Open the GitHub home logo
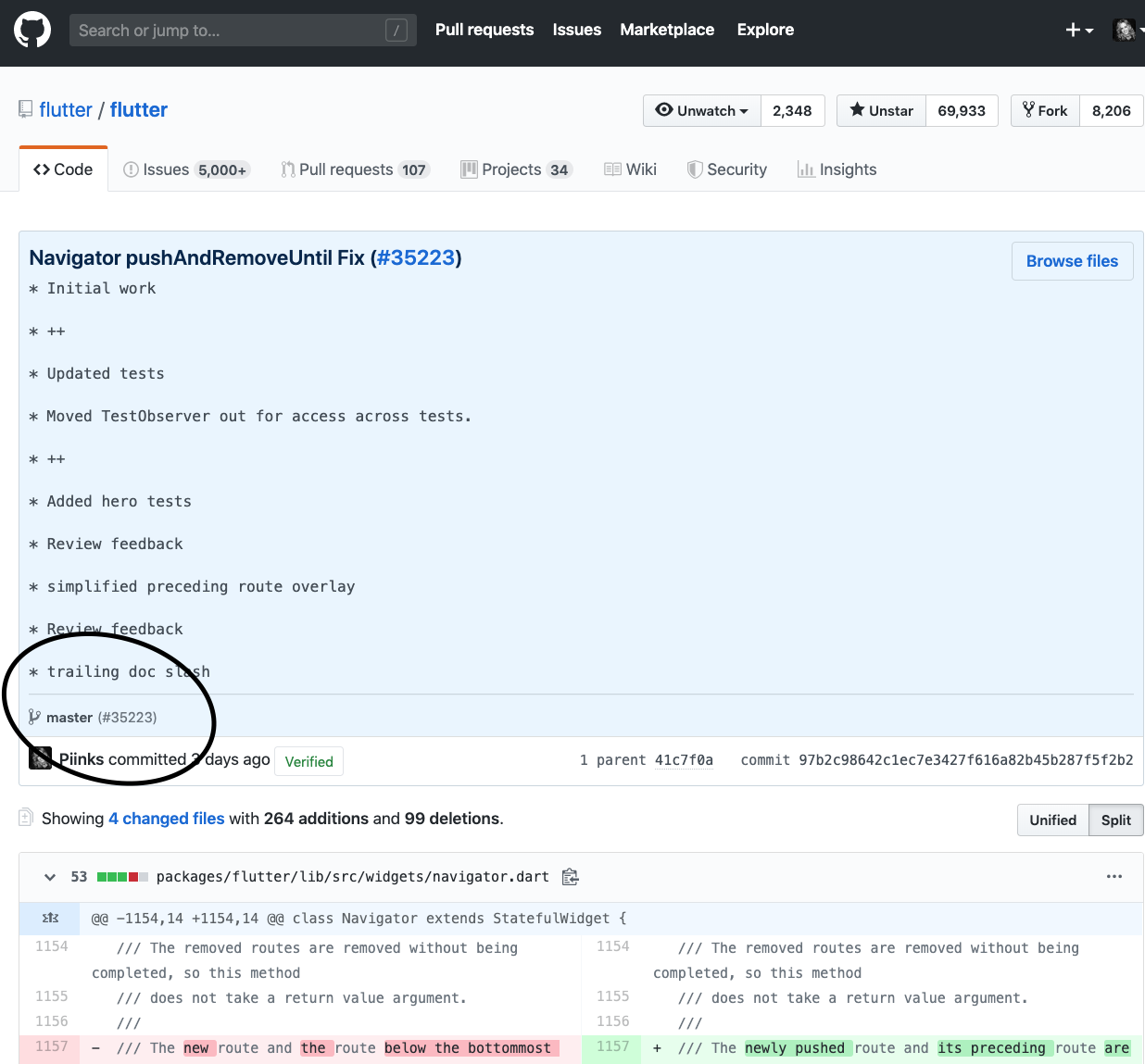 [x=32, y=30]
